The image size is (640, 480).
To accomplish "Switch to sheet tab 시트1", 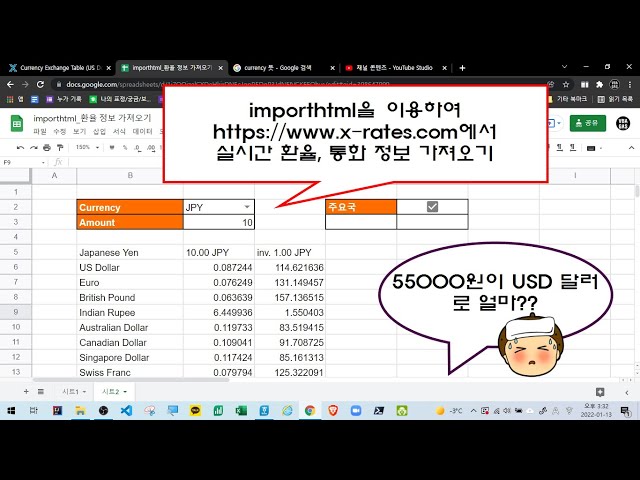I will 70,391.
